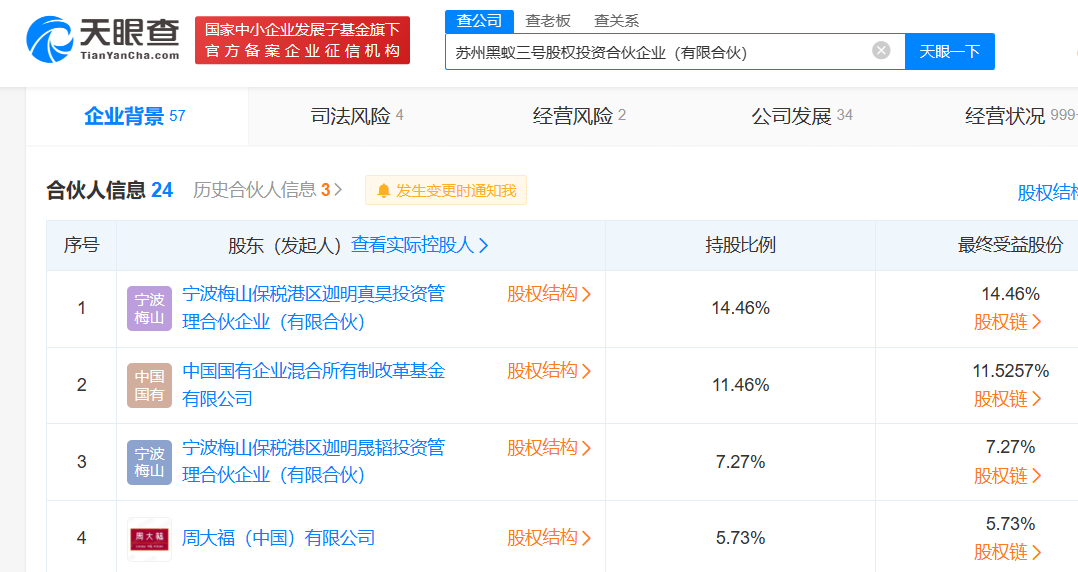Open the TianYanCha logo homepage
The height and width of the screenshot is (572, 1078).
point(103,39)
